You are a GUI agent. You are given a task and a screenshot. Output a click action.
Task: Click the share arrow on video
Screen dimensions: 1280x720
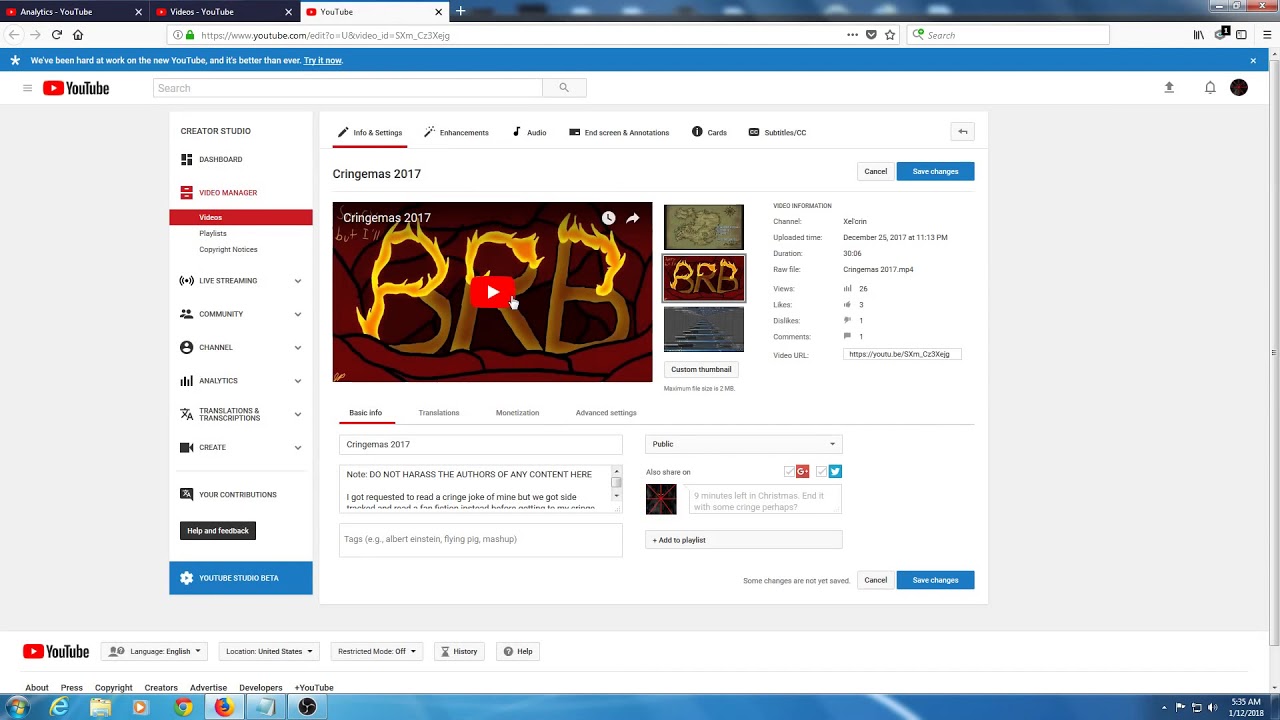(x=633, y=217)
